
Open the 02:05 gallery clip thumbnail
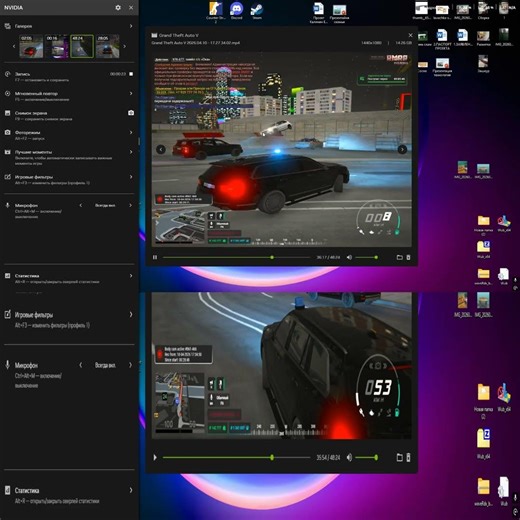[x=31, y=46]
